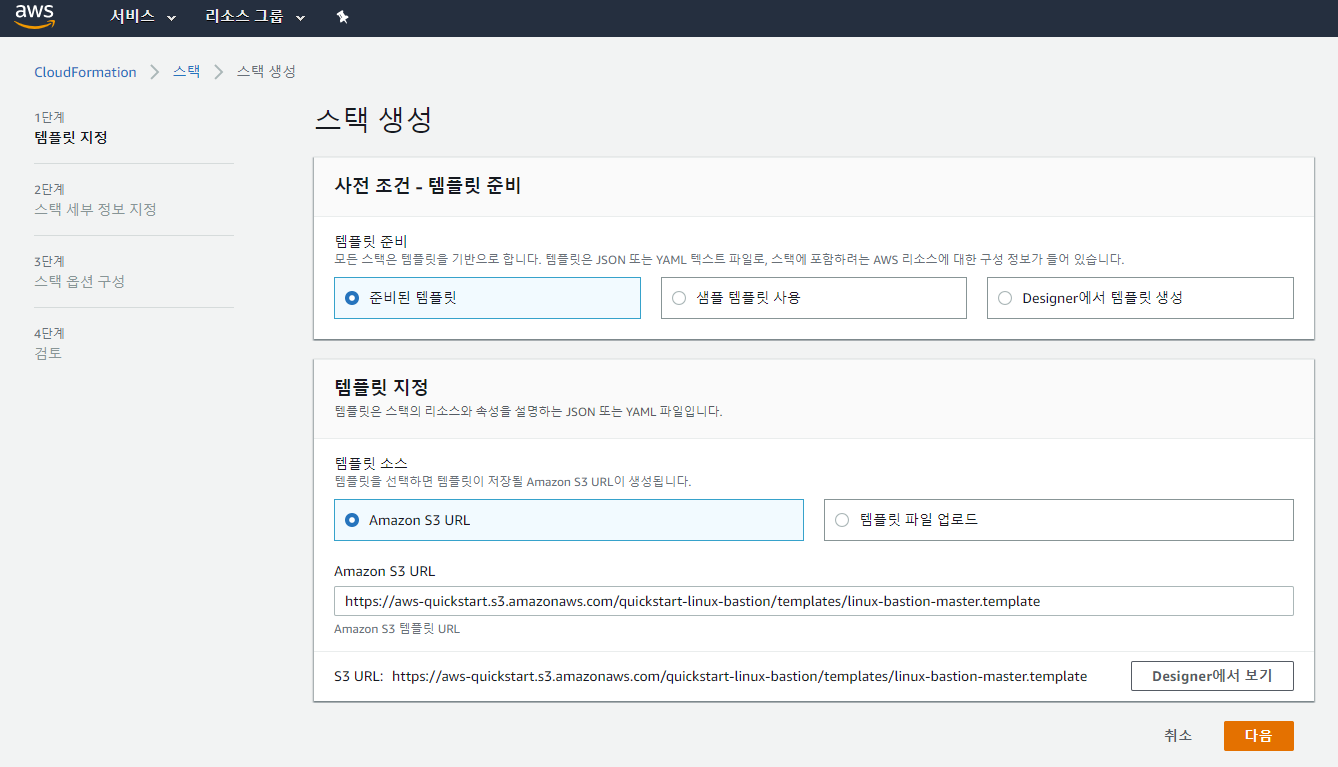Open the 서비스 dropdown menu
1338x767 pixels.
click(x=142, y=17)
